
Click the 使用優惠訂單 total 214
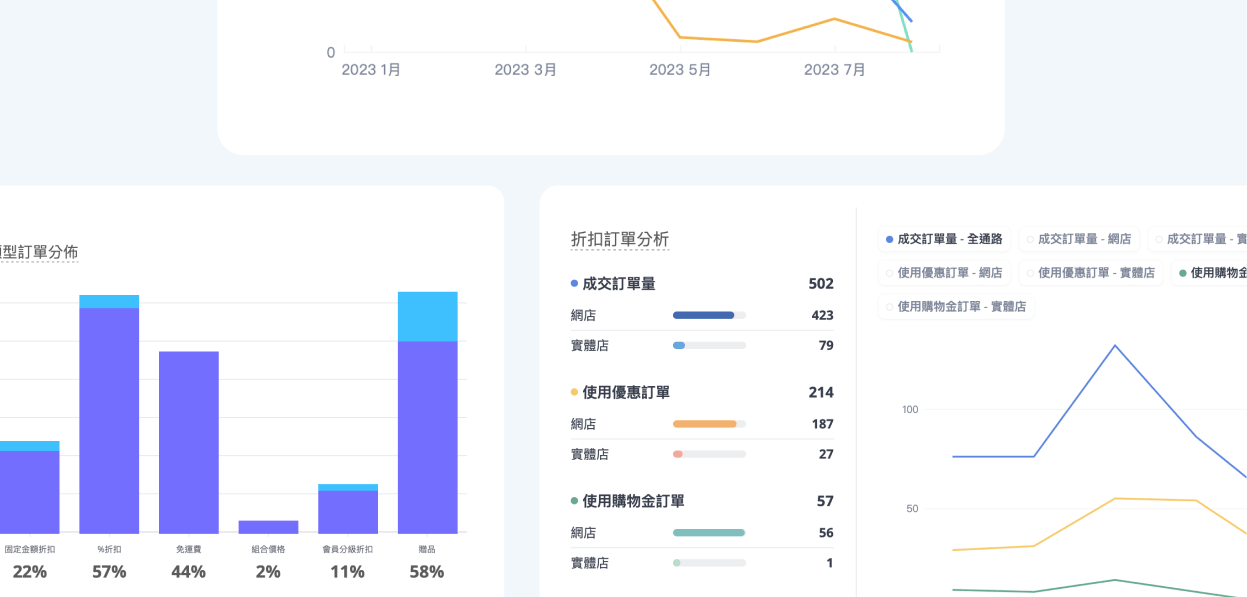click(x=821, y=392)
